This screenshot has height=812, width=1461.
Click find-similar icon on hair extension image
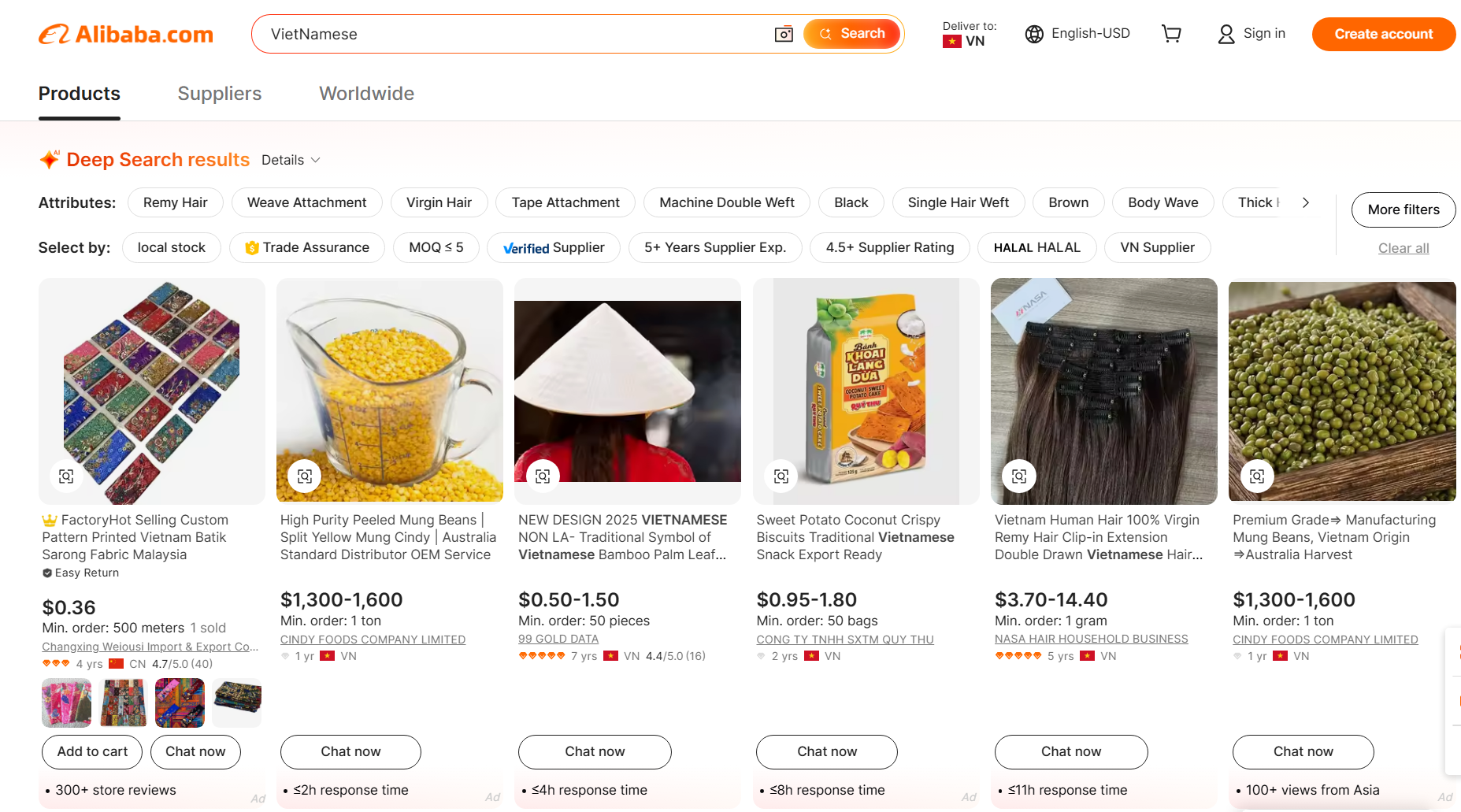coord(1019,476)
